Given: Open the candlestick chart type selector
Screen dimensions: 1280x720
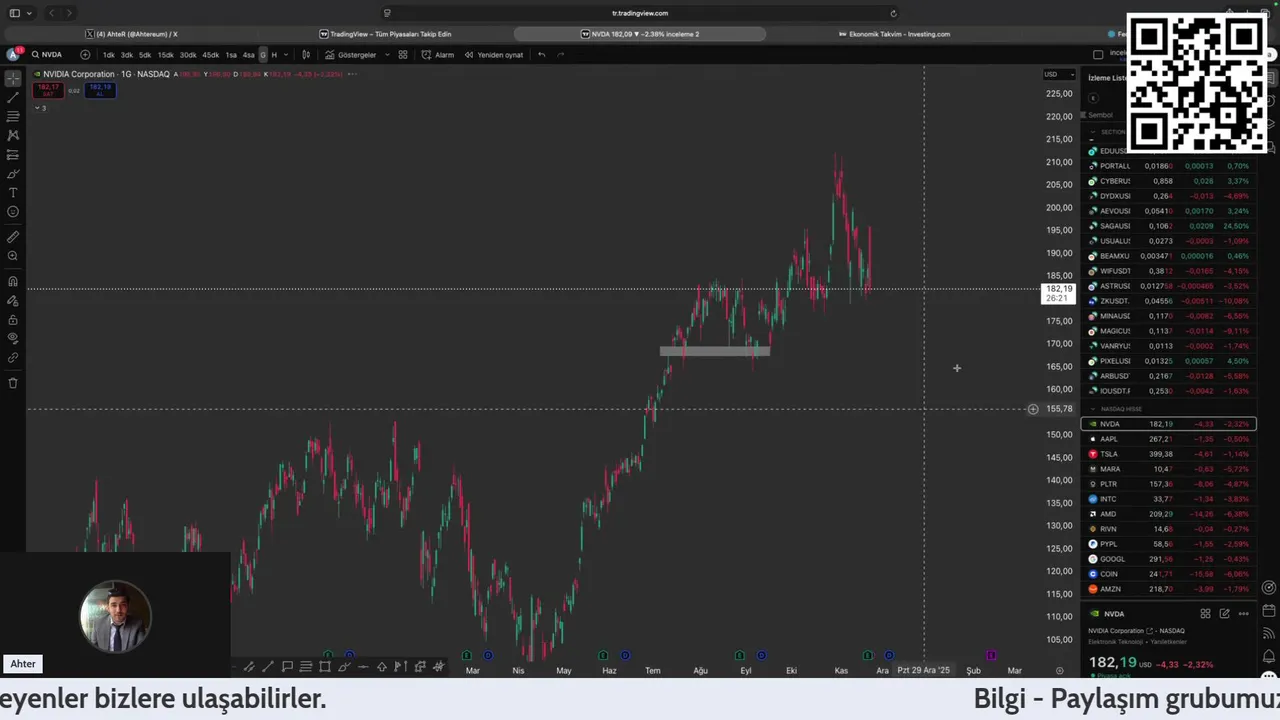Looking at the screenshot, I should click(x=306, y=55).
